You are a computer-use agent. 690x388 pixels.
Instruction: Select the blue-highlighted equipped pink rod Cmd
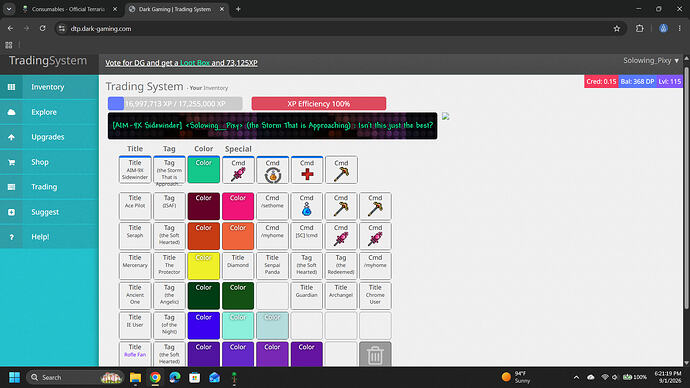[x=238, y=170]
